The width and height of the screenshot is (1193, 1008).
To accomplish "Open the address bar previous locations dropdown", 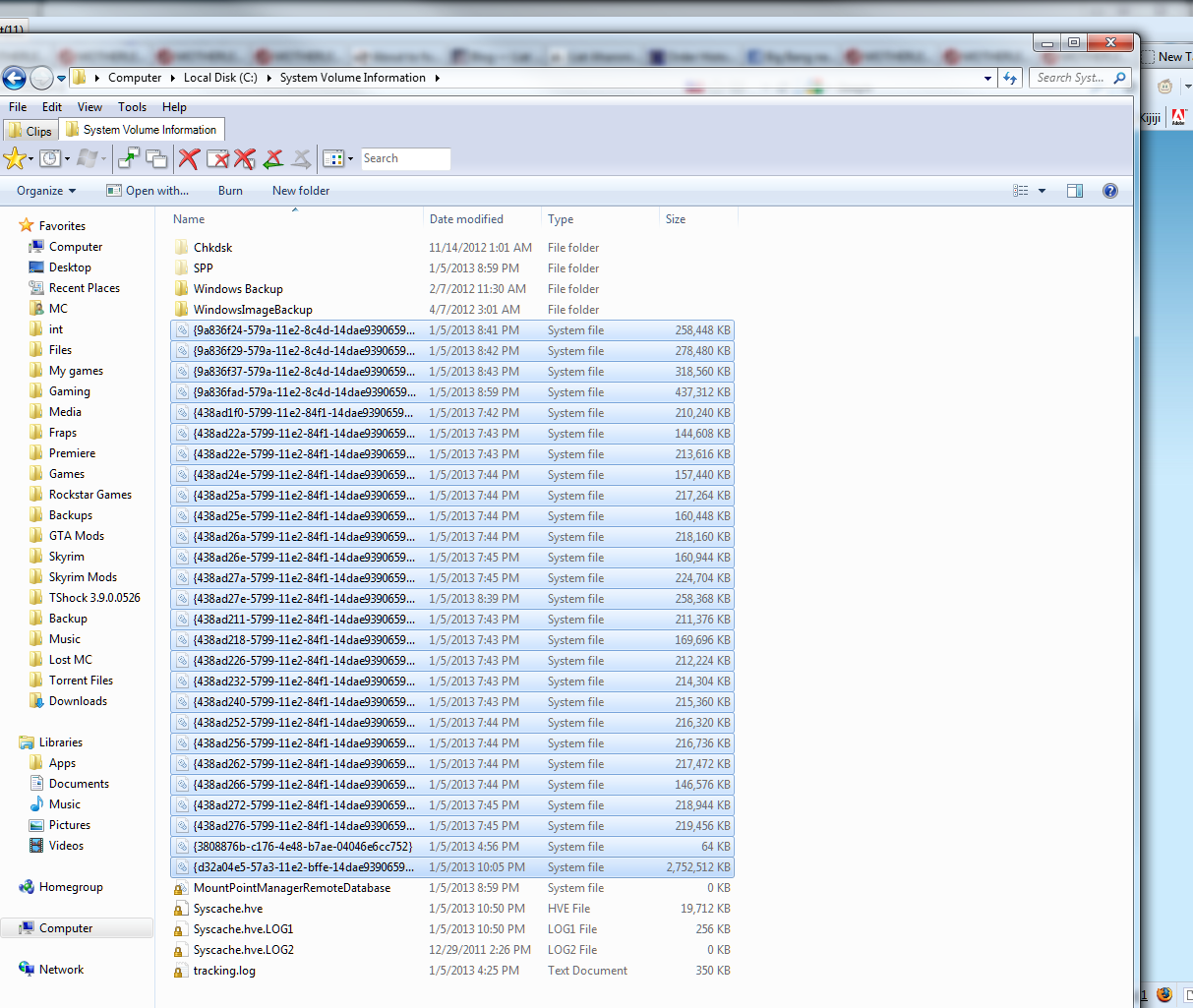I will [x=988, y=78].
